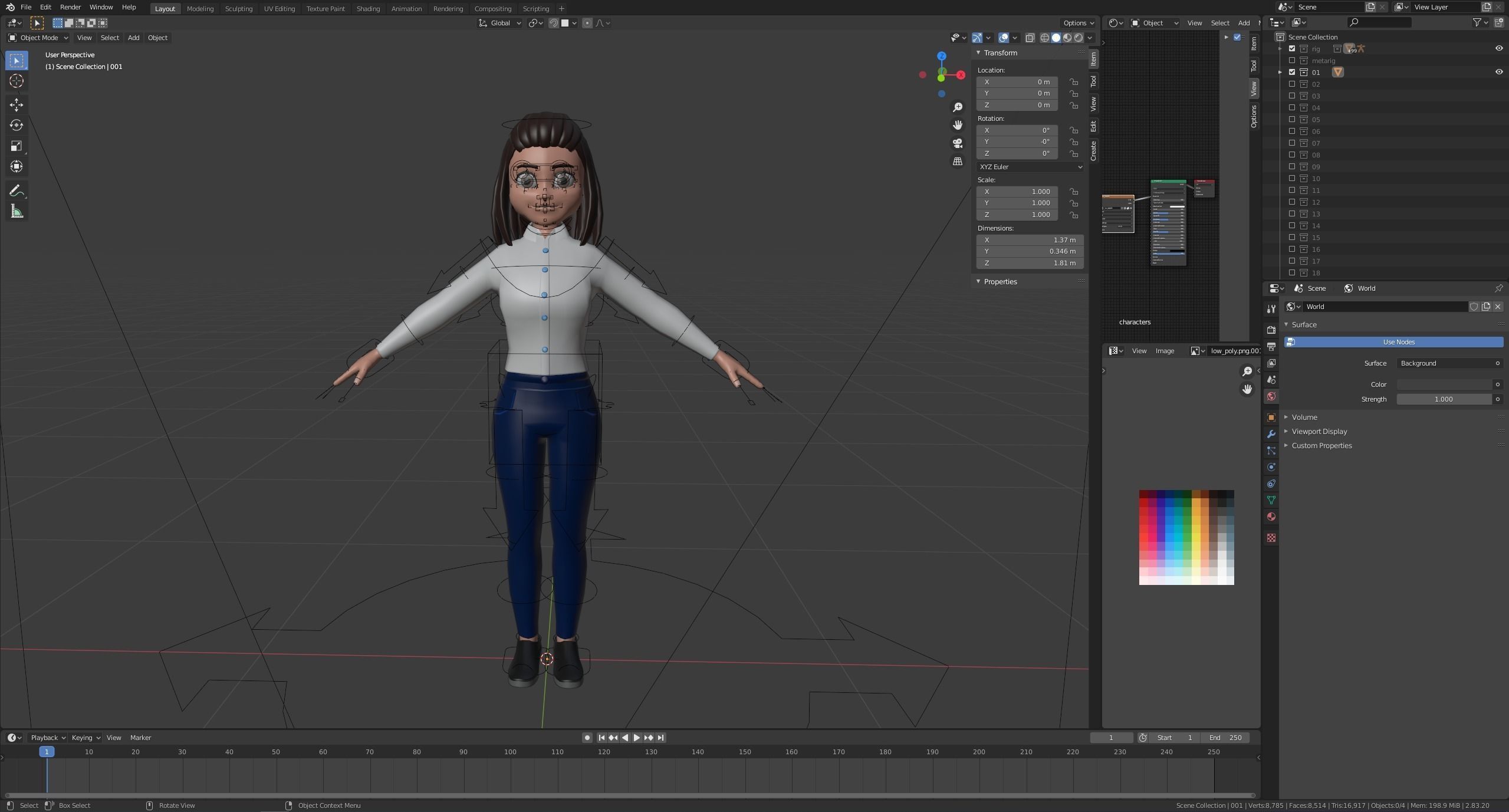Open the Render properties tab icon
1509x812 pixels.
pos(1271,330)
